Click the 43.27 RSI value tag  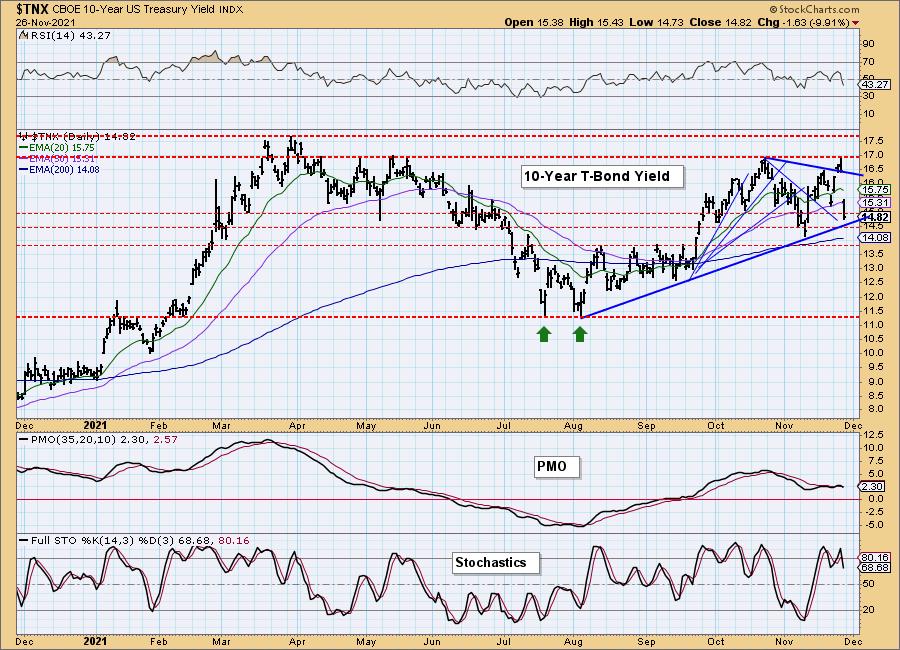coord(874,84)
